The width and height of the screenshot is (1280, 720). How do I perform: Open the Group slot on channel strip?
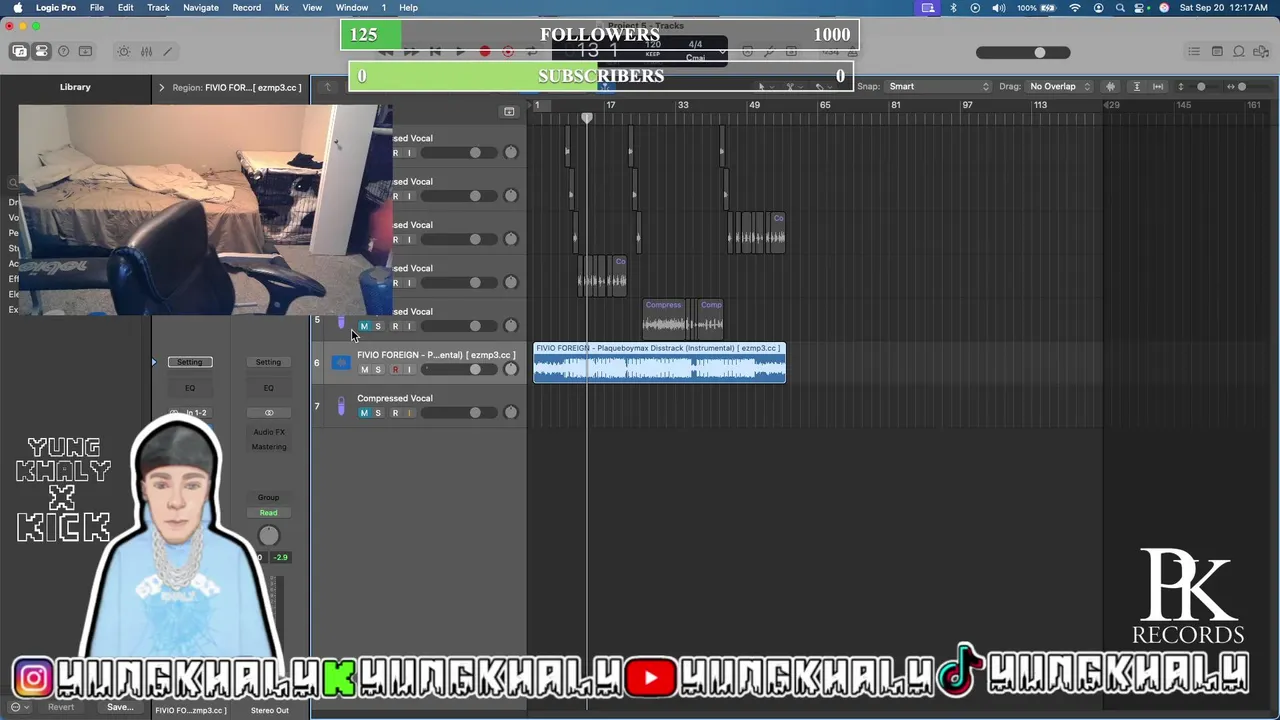click(x=268, y=497)
